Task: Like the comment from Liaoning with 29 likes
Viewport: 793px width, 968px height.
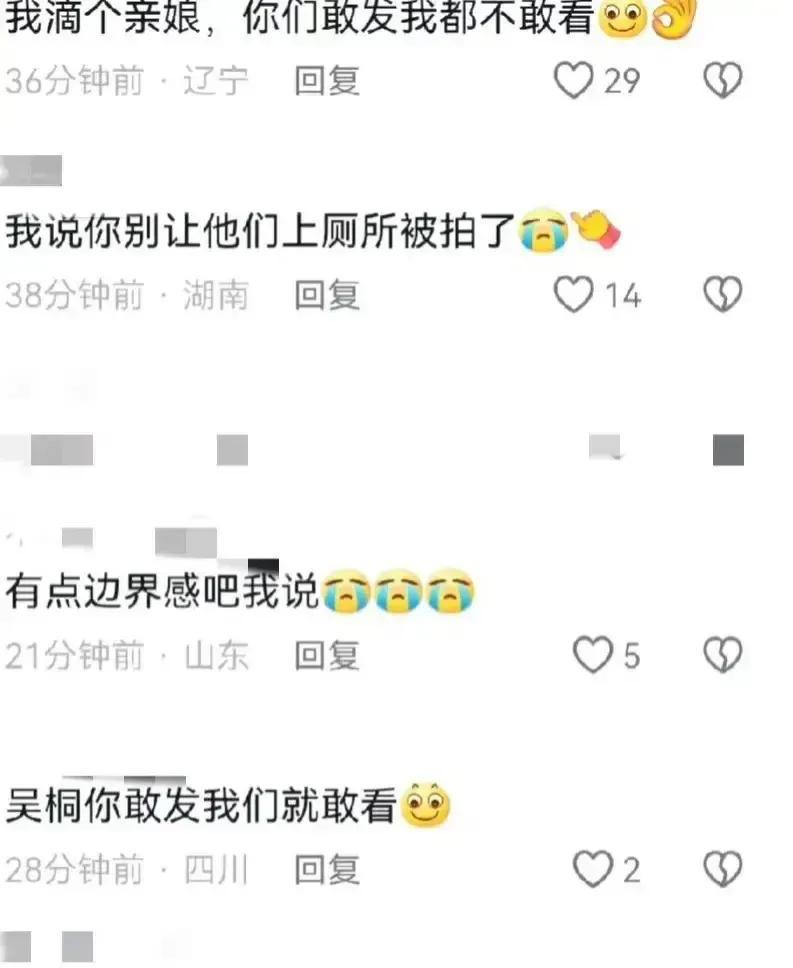Action: (x=573, y=80)
